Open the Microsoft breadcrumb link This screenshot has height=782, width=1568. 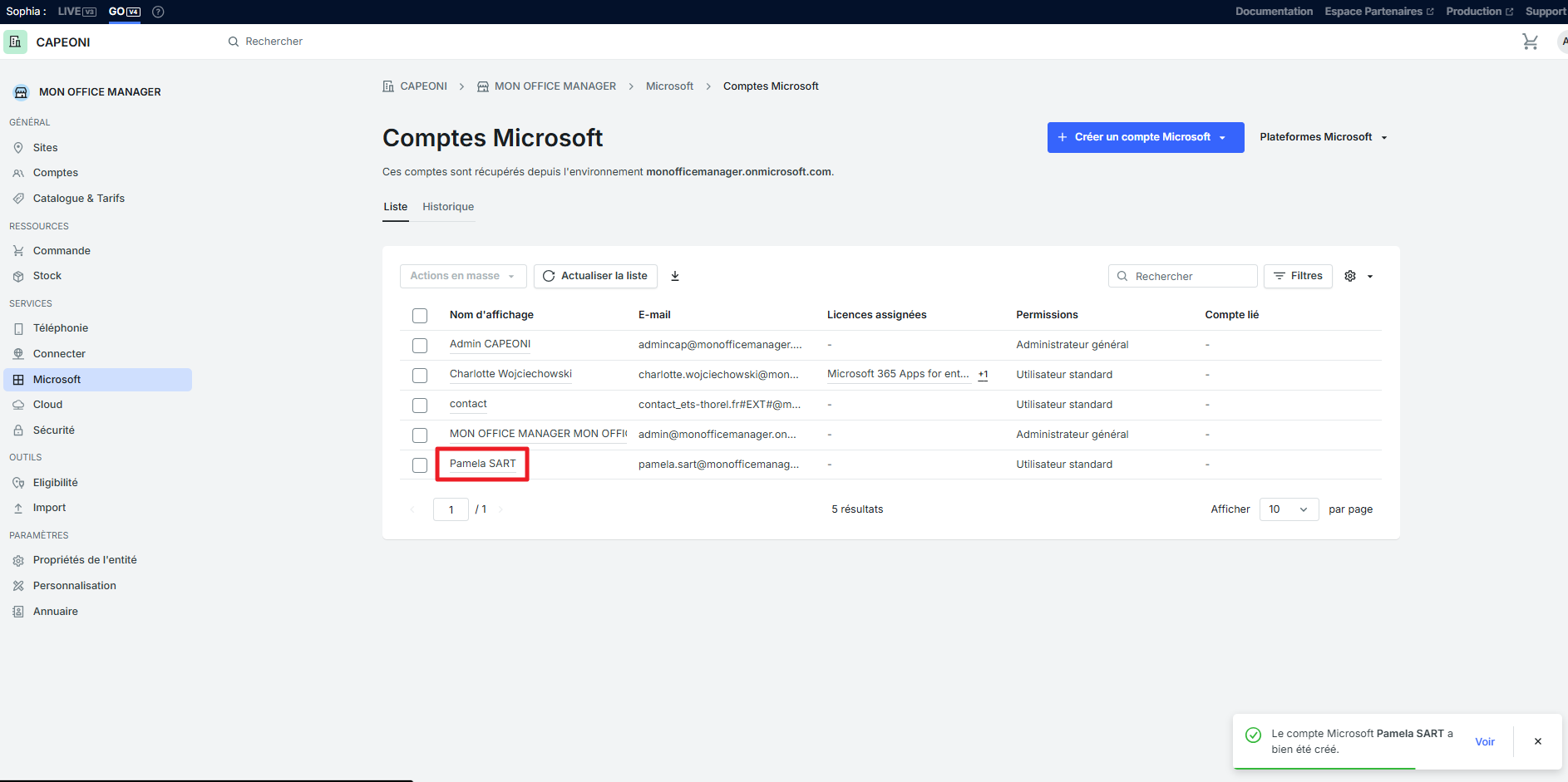tap(669, 86)
